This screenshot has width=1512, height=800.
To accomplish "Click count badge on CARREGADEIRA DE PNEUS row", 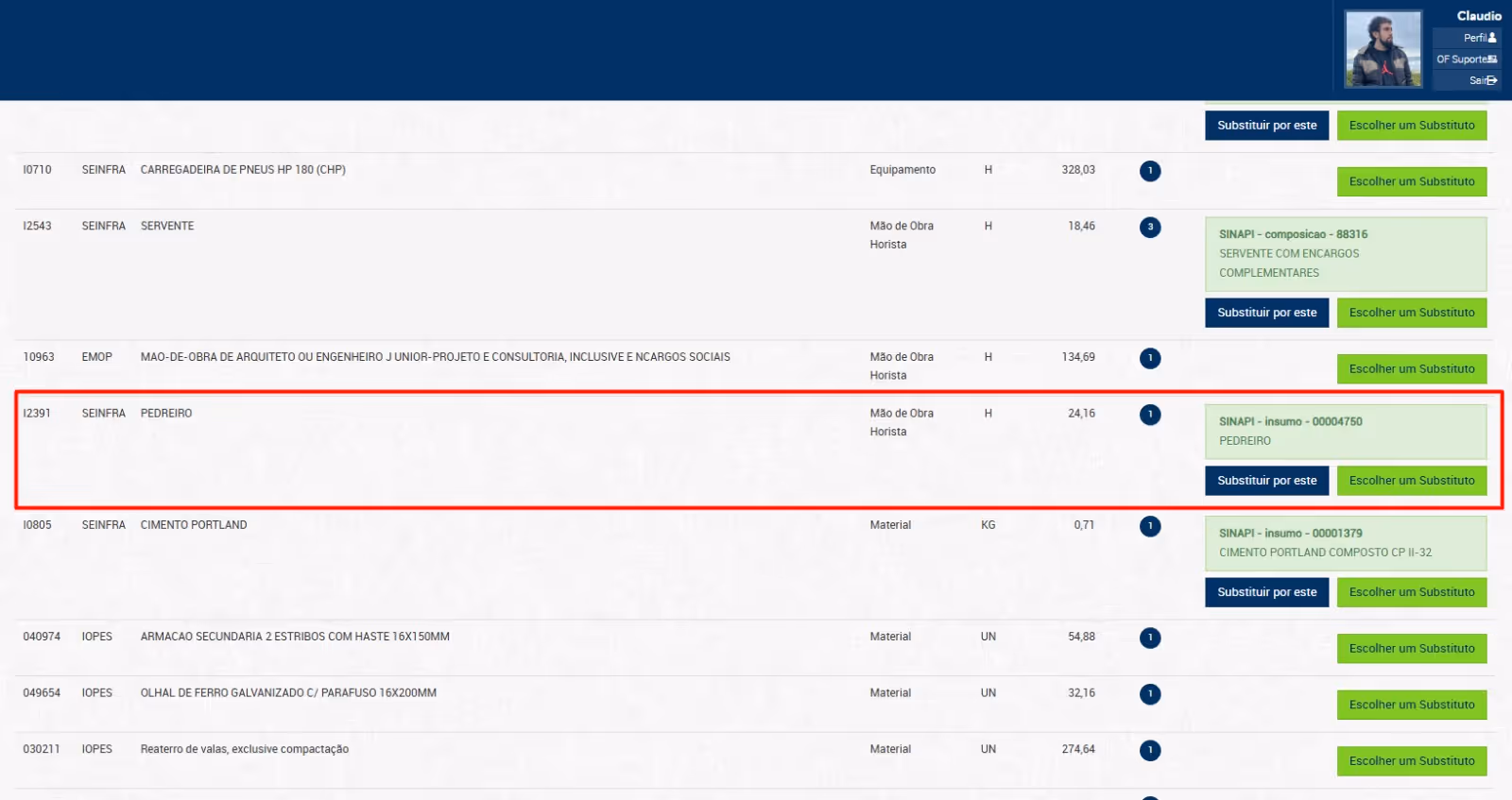I will pyautogui.click(x=1150, y=171).
